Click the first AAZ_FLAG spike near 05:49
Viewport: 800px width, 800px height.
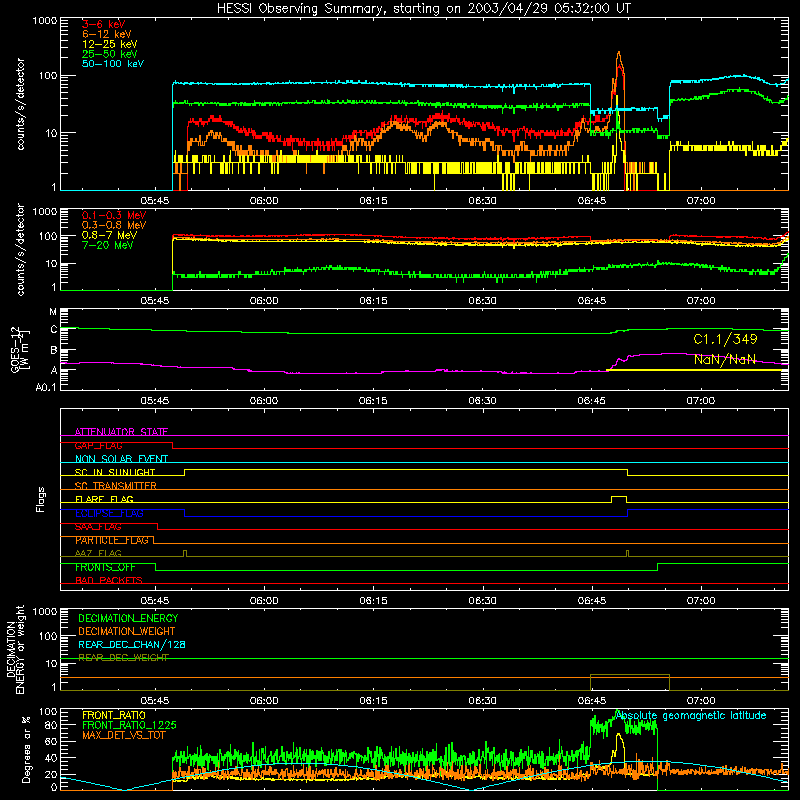tap(185, 553)
